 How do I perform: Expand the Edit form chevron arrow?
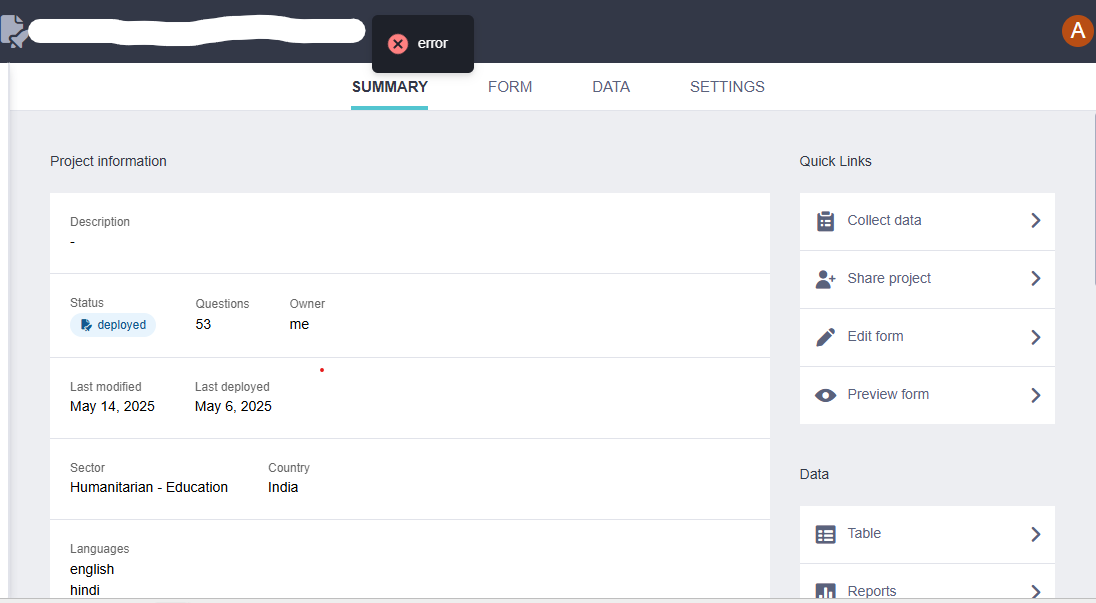click(1036, 337)
